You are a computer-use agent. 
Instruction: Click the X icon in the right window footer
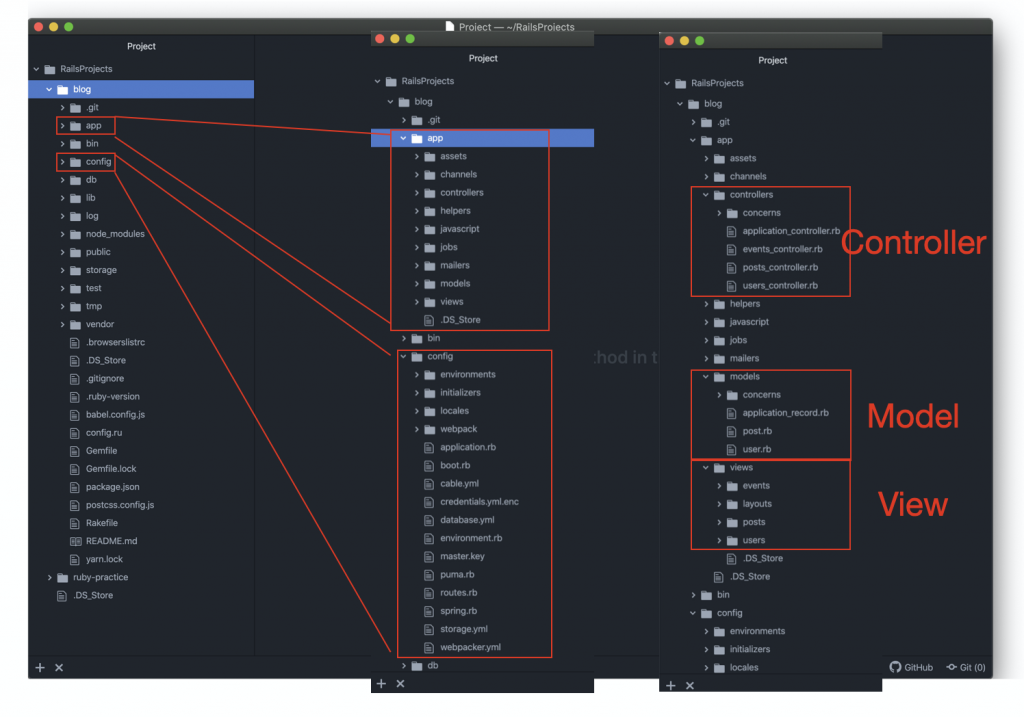pos(690,685)
